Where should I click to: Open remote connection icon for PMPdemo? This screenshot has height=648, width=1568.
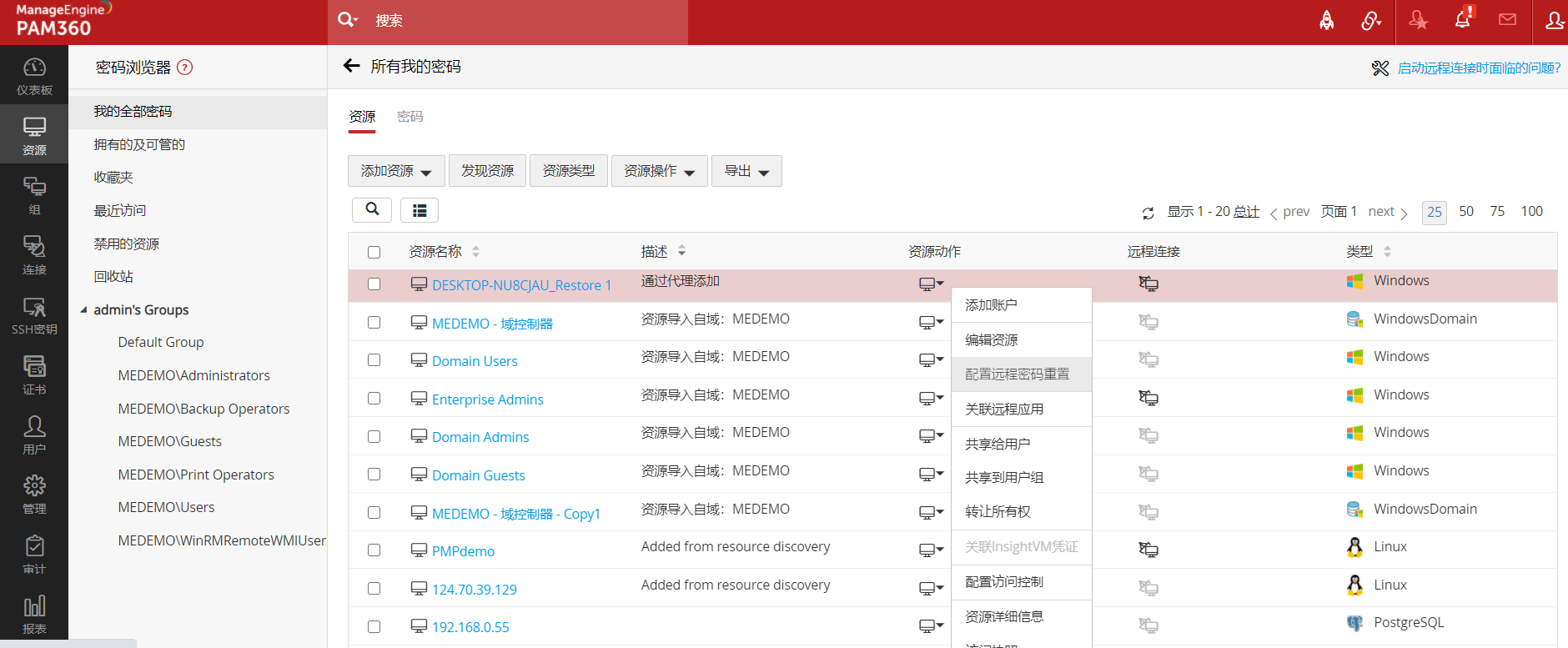pos(1148,550)
